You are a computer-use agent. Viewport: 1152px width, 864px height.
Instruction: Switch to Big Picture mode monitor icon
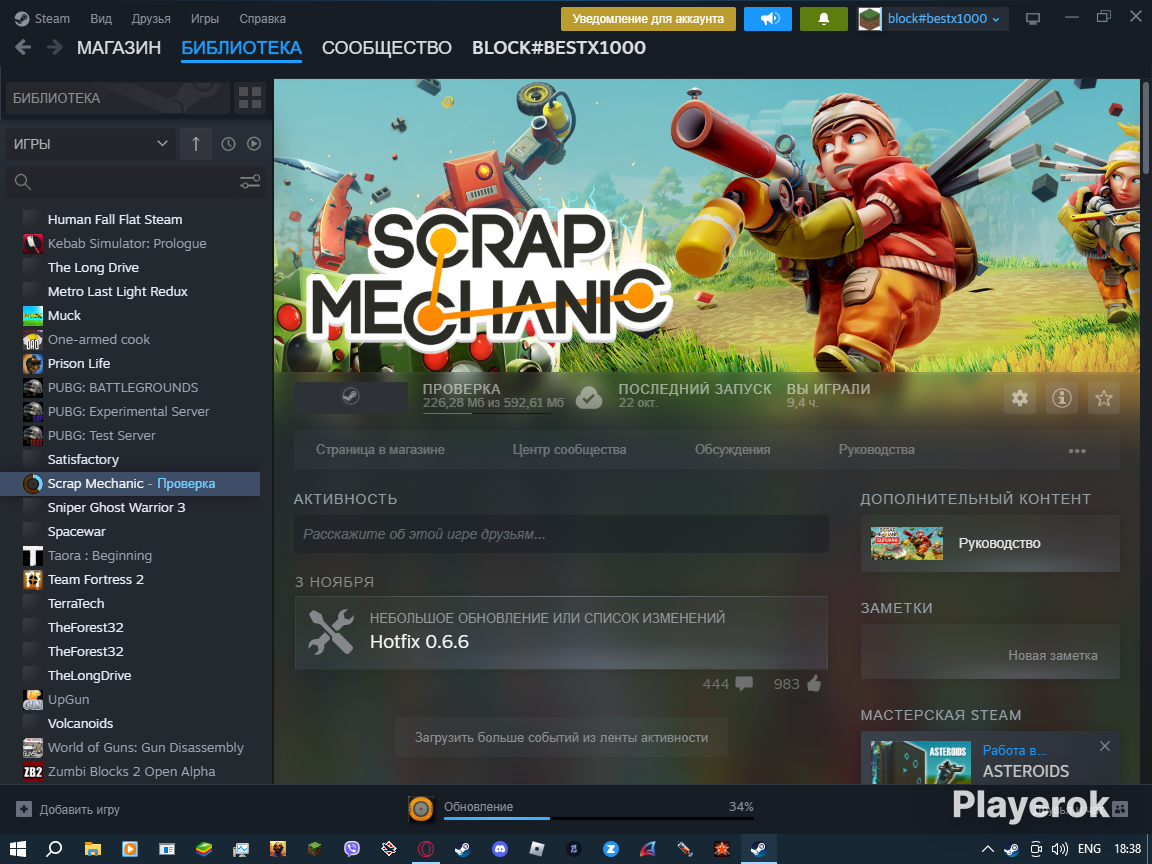(1033, 18)
